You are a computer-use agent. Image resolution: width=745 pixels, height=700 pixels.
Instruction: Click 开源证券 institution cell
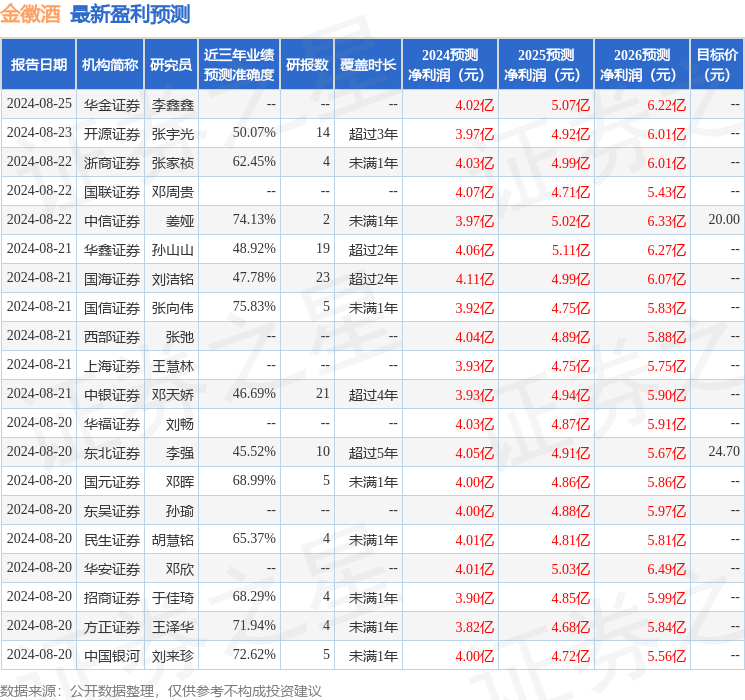point(112,134)
